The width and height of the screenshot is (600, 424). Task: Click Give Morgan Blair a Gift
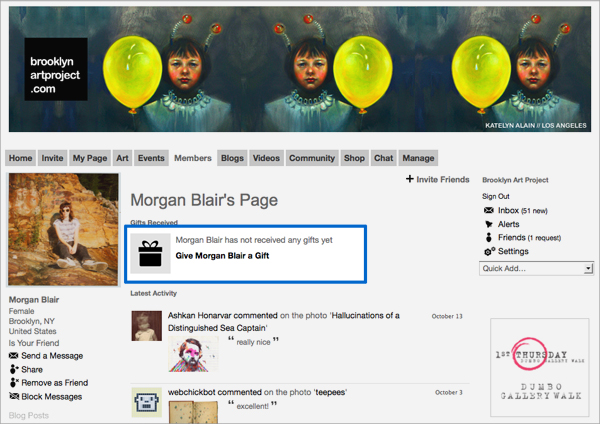pos(222,256)
